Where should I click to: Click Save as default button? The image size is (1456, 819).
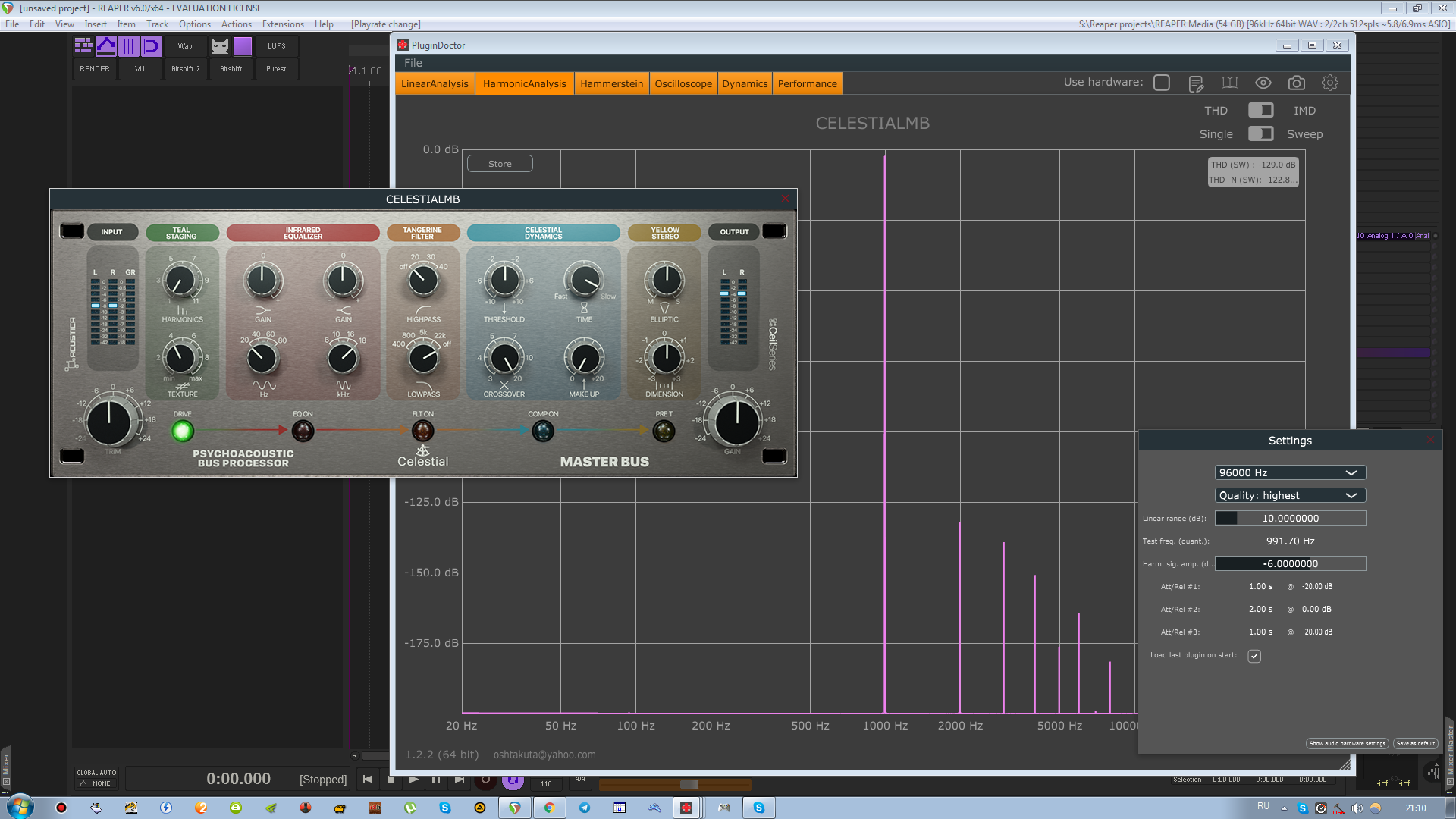[1415, 743]
